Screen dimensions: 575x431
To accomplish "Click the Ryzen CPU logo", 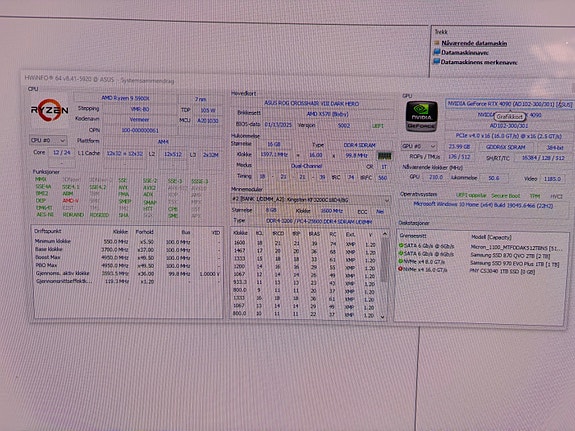I will (49, 110).
